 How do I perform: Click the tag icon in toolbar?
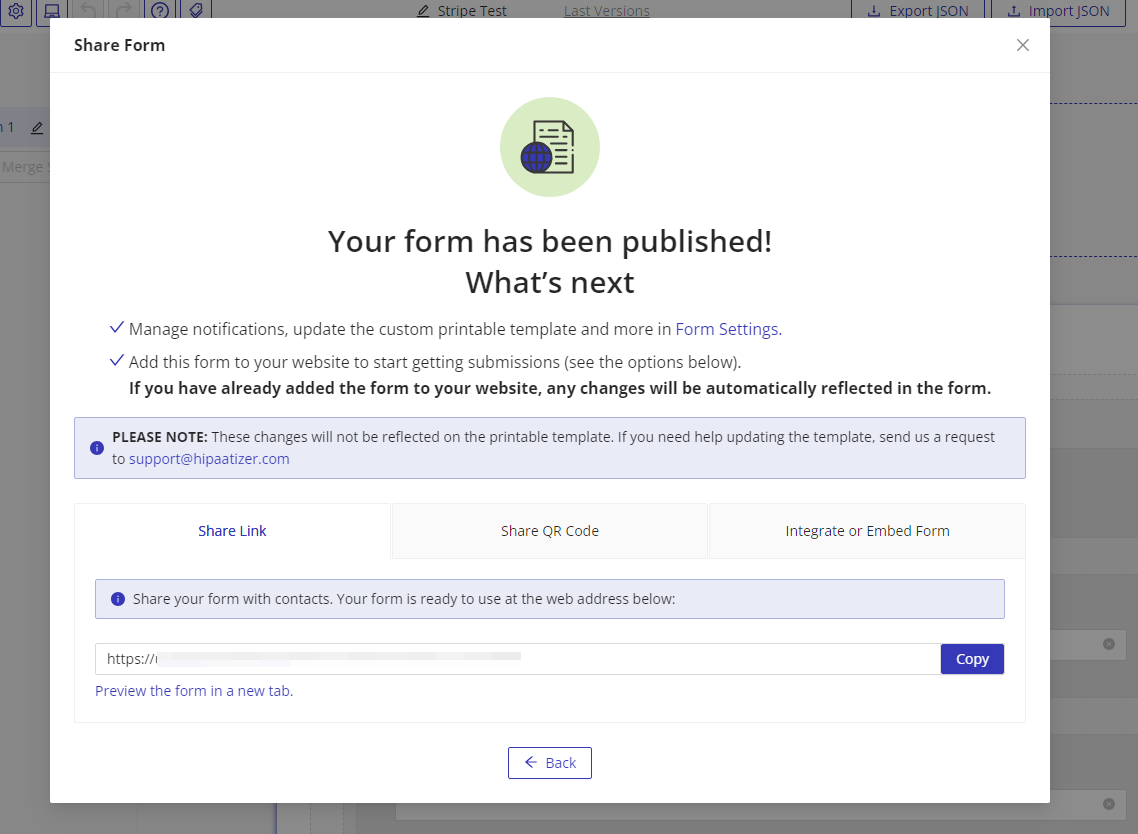pos(195,11)
